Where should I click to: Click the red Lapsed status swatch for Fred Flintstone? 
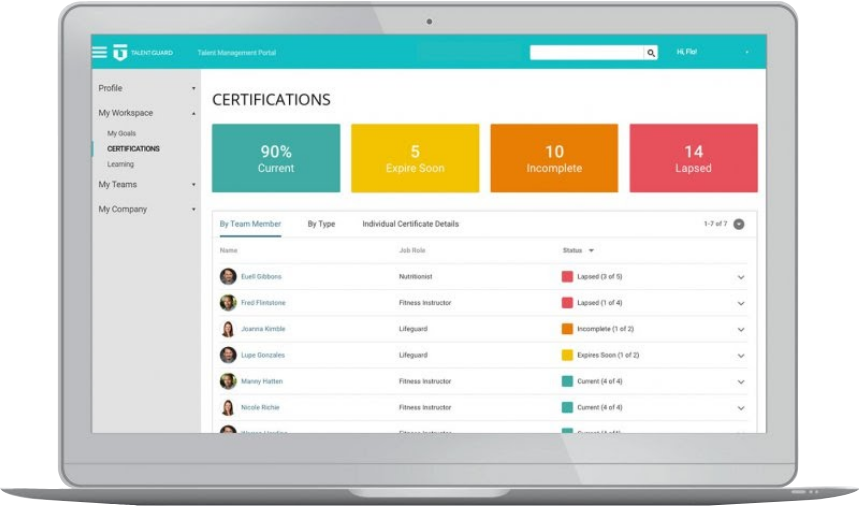tap(567, 303)
